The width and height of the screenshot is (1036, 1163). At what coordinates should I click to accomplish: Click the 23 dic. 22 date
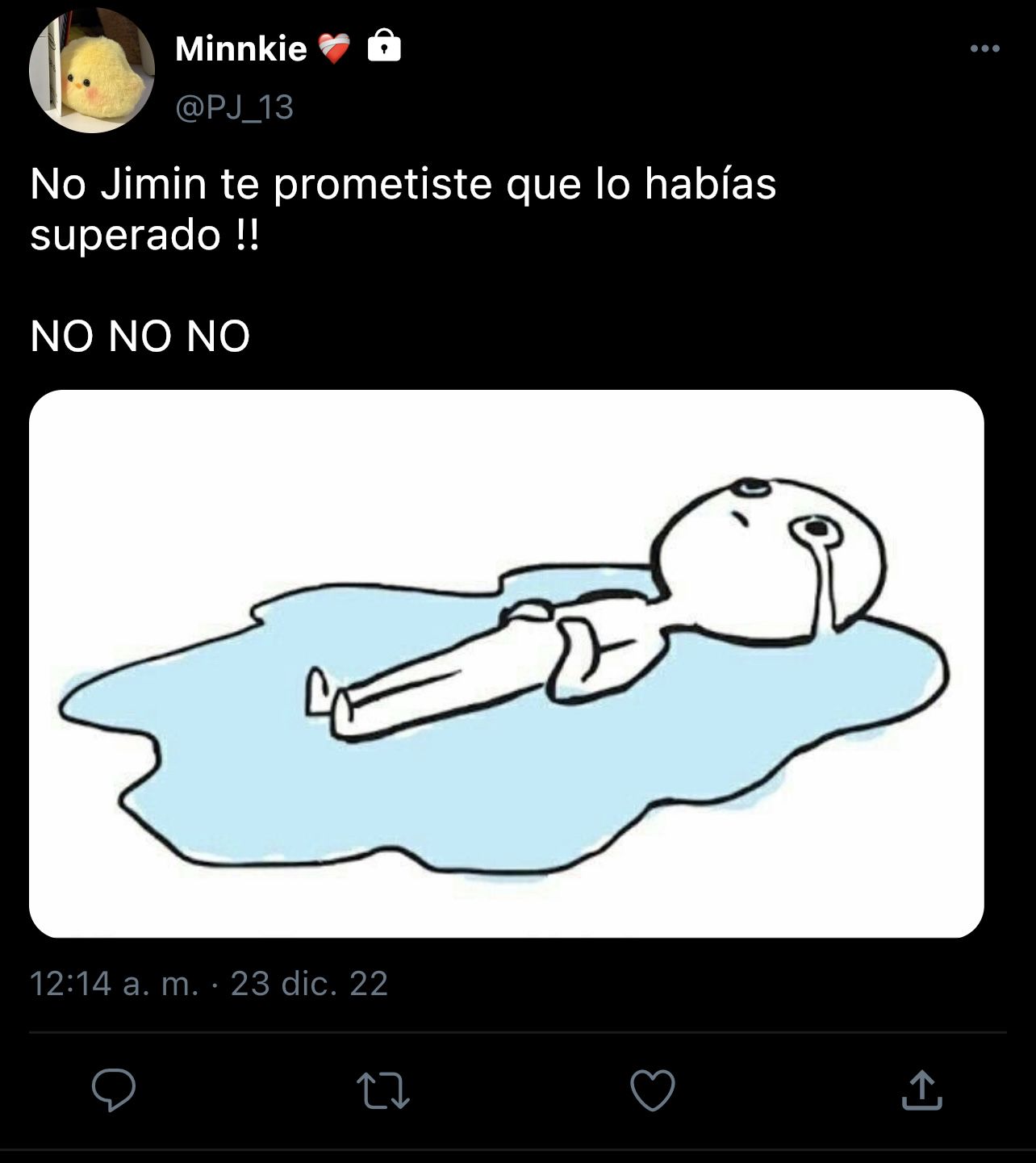[x=310, y=983]
